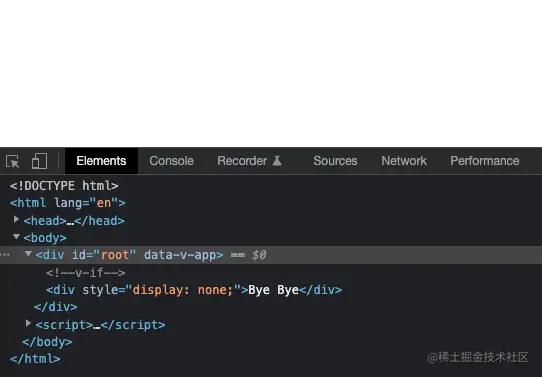This screenshot has height=377, width=542.
Task: Select the div id="root" data-v-app row
Action: point(271,255)
